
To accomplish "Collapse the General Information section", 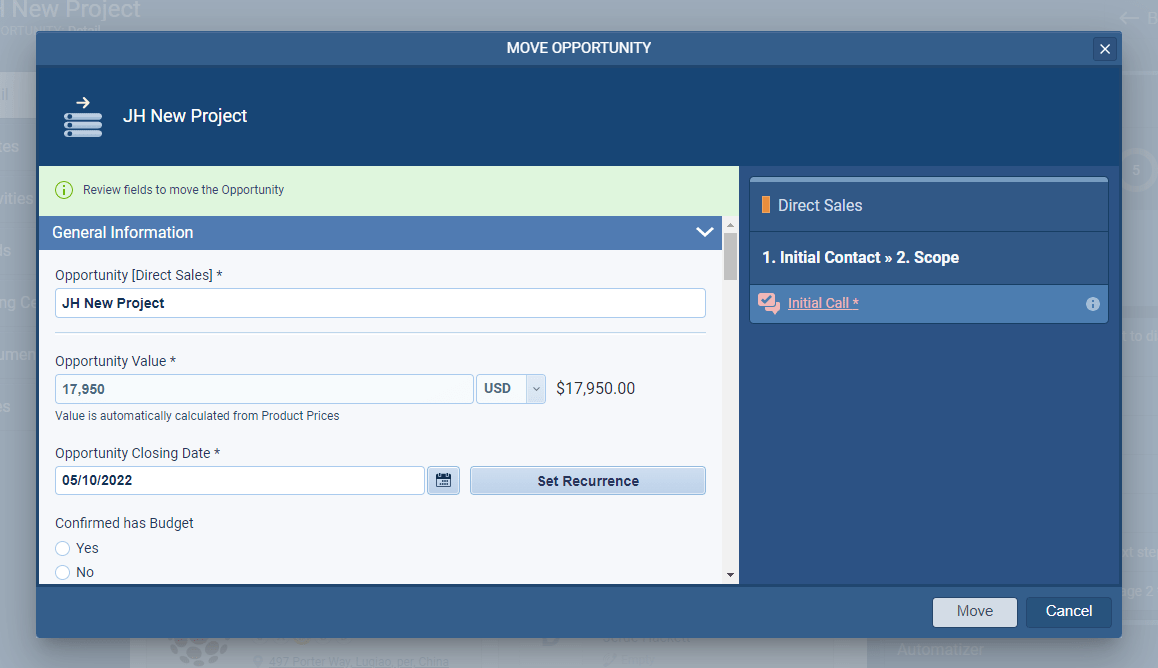I will tap(704, 231).
